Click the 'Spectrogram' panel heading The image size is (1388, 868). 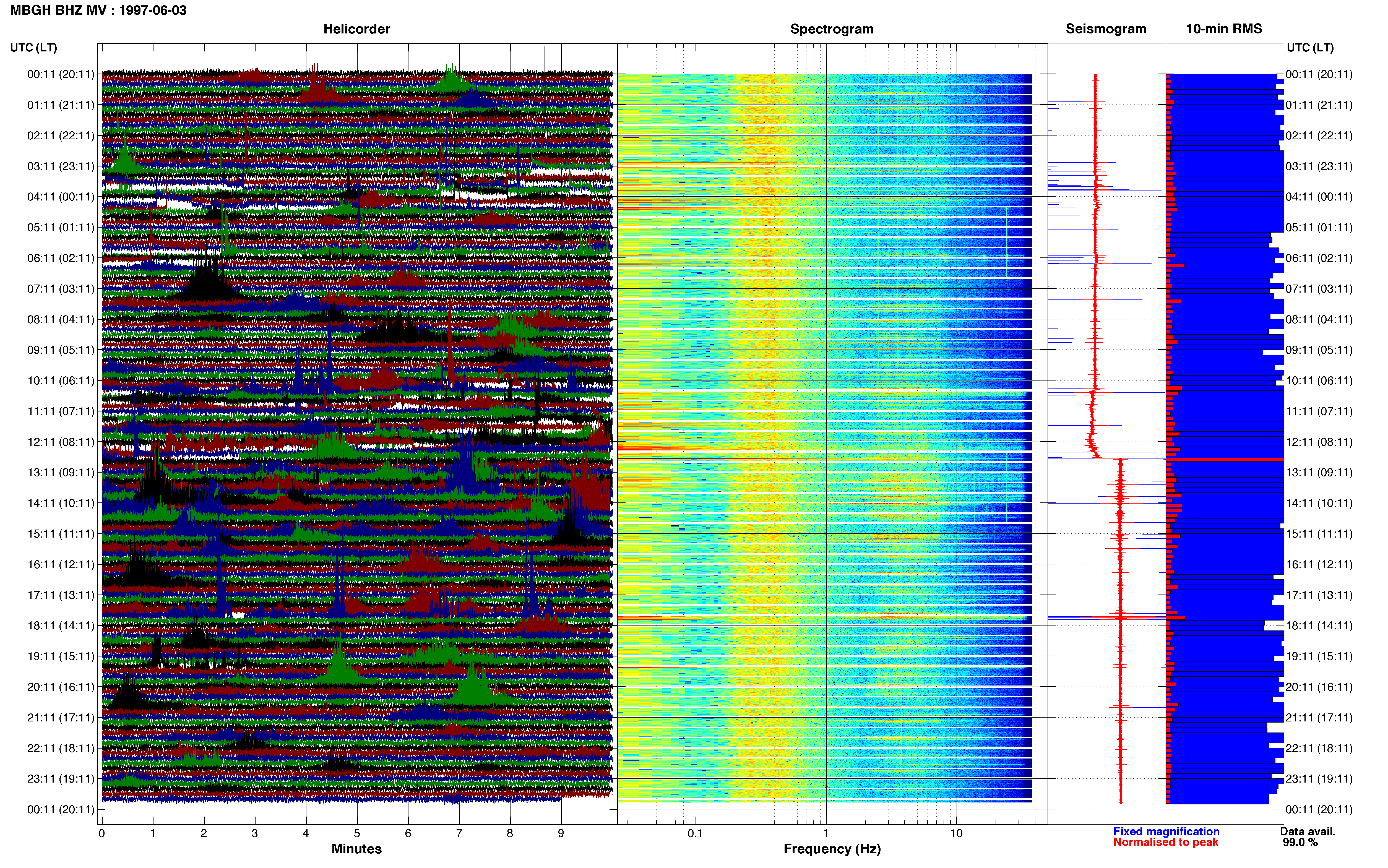[832, 29]
